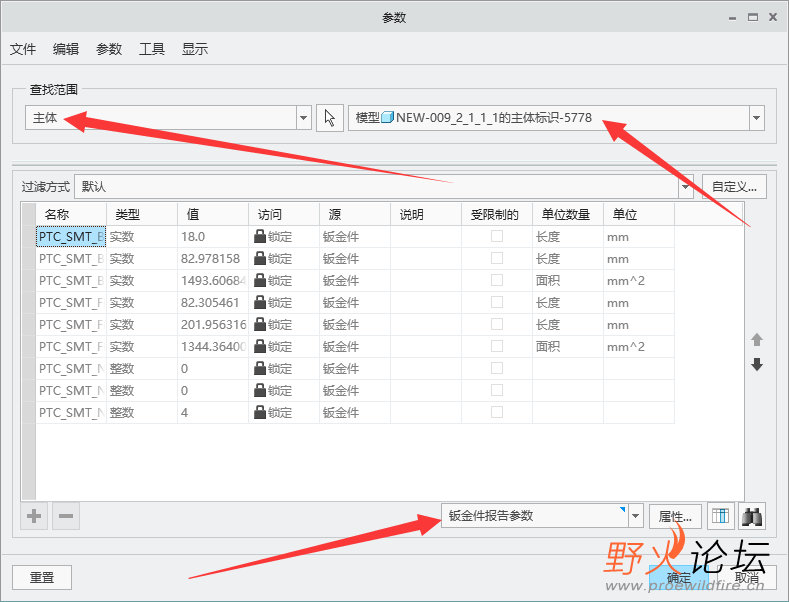
Task: Expand the 钣金件报告参数 dropdown
Action: (x=636, y=516)
